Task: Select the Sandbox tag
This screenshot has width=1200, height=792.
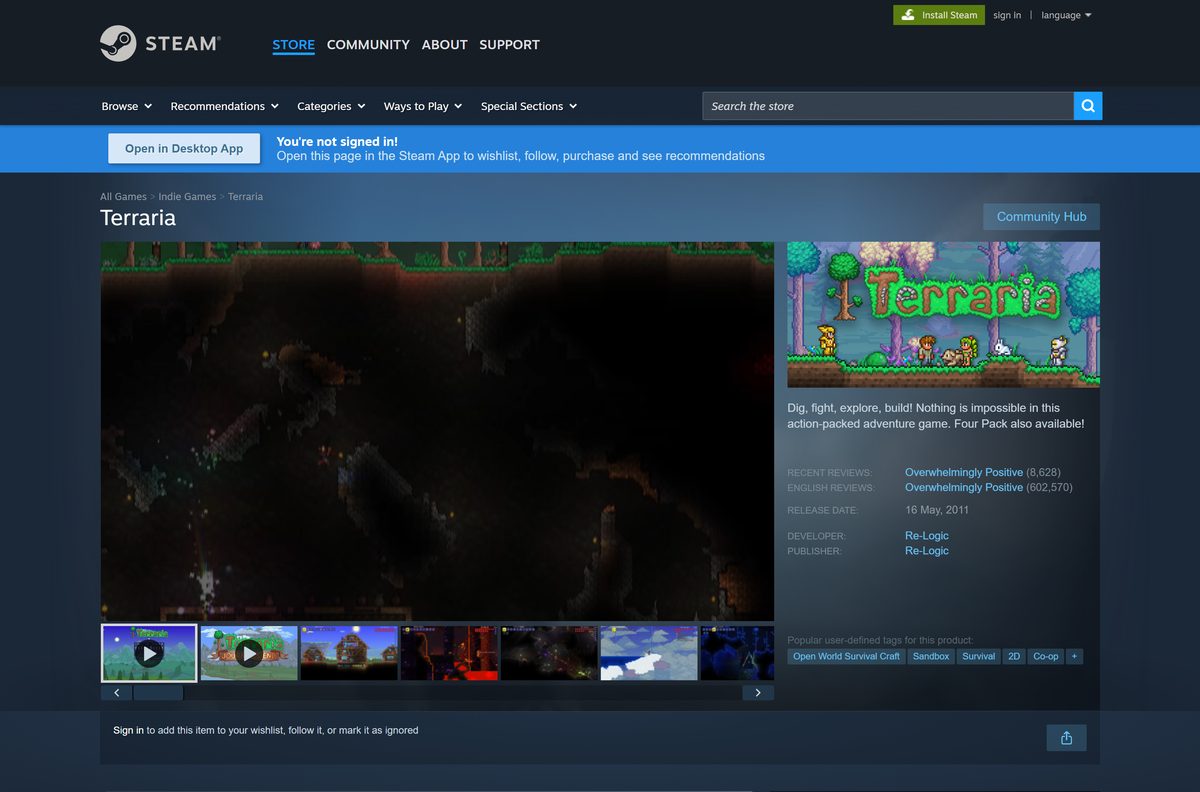Action: click(x=931, y=656)
